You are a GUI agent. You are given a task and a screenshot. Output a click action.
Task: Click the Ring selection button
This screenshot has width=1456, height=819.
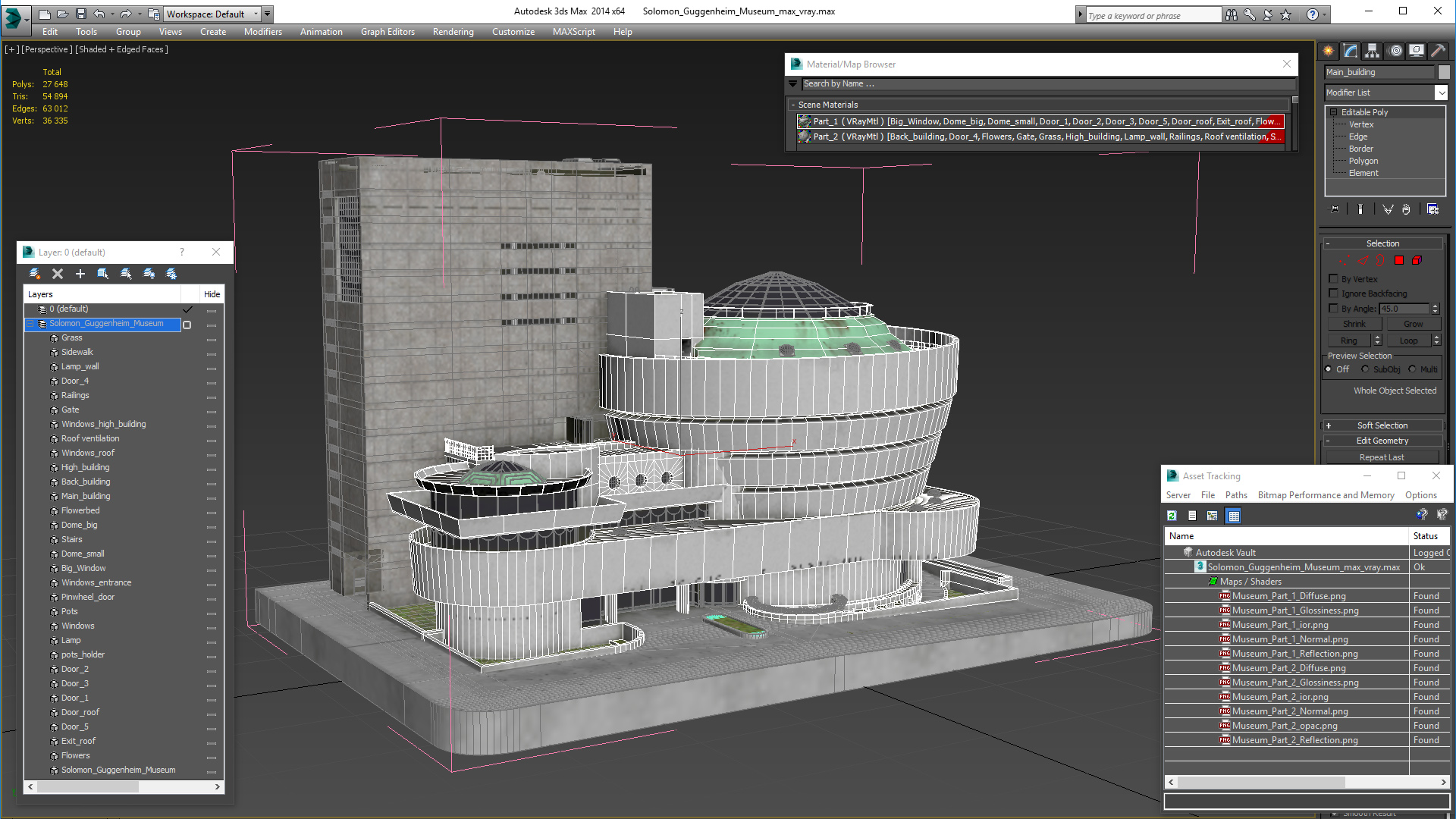[1349, 340]
